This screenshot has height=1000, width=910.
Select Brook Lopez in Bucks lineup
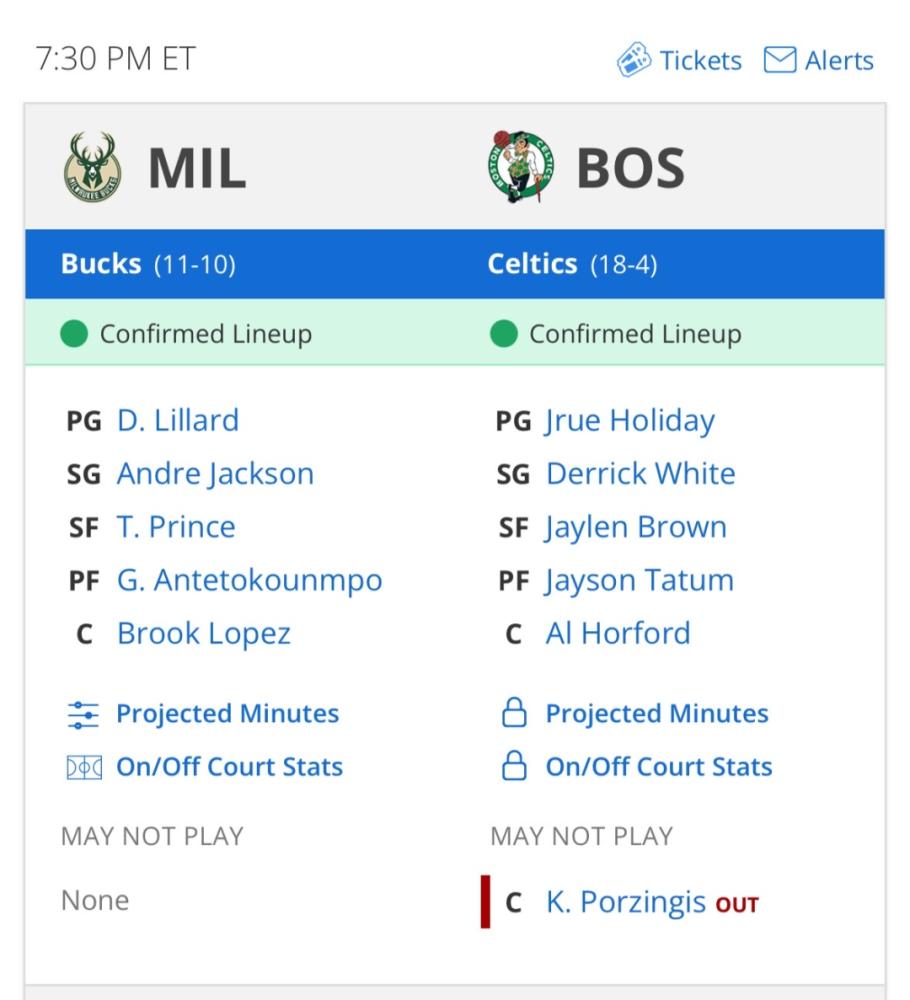(x=204, y=633)
